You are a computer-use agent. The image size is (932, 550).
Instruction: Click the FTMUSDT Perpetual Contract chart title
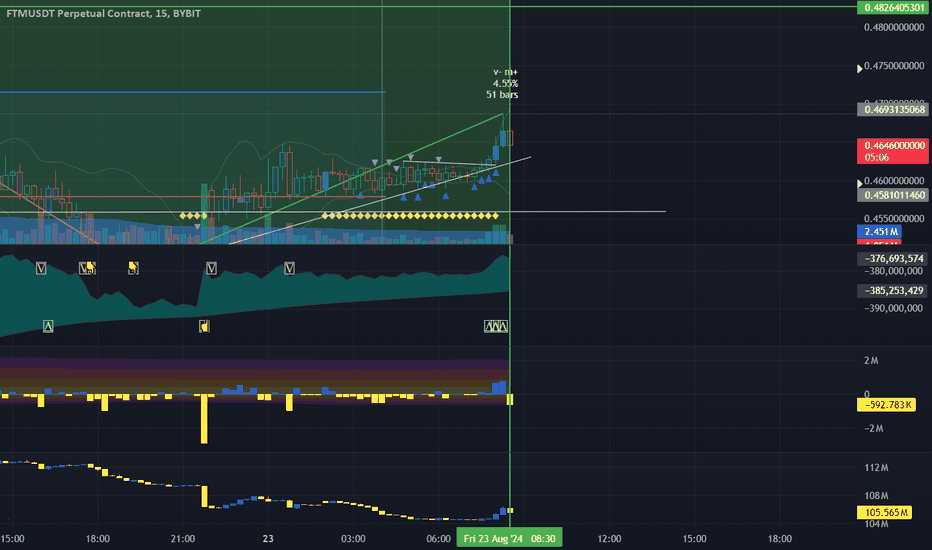click(103, 13)
